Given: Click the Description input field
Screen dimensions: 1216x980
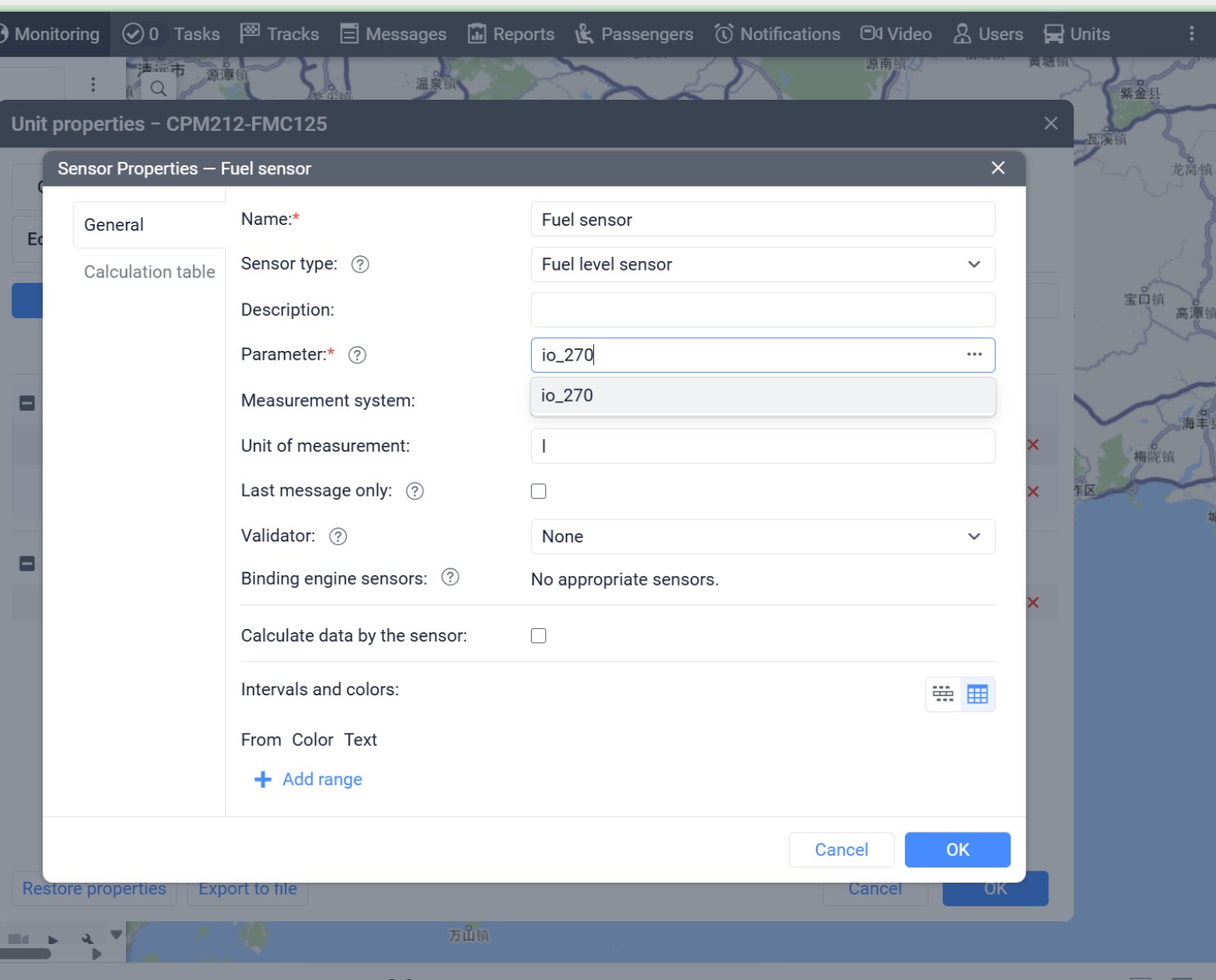Looking at the screenshot, I should [x=763, y=310].
